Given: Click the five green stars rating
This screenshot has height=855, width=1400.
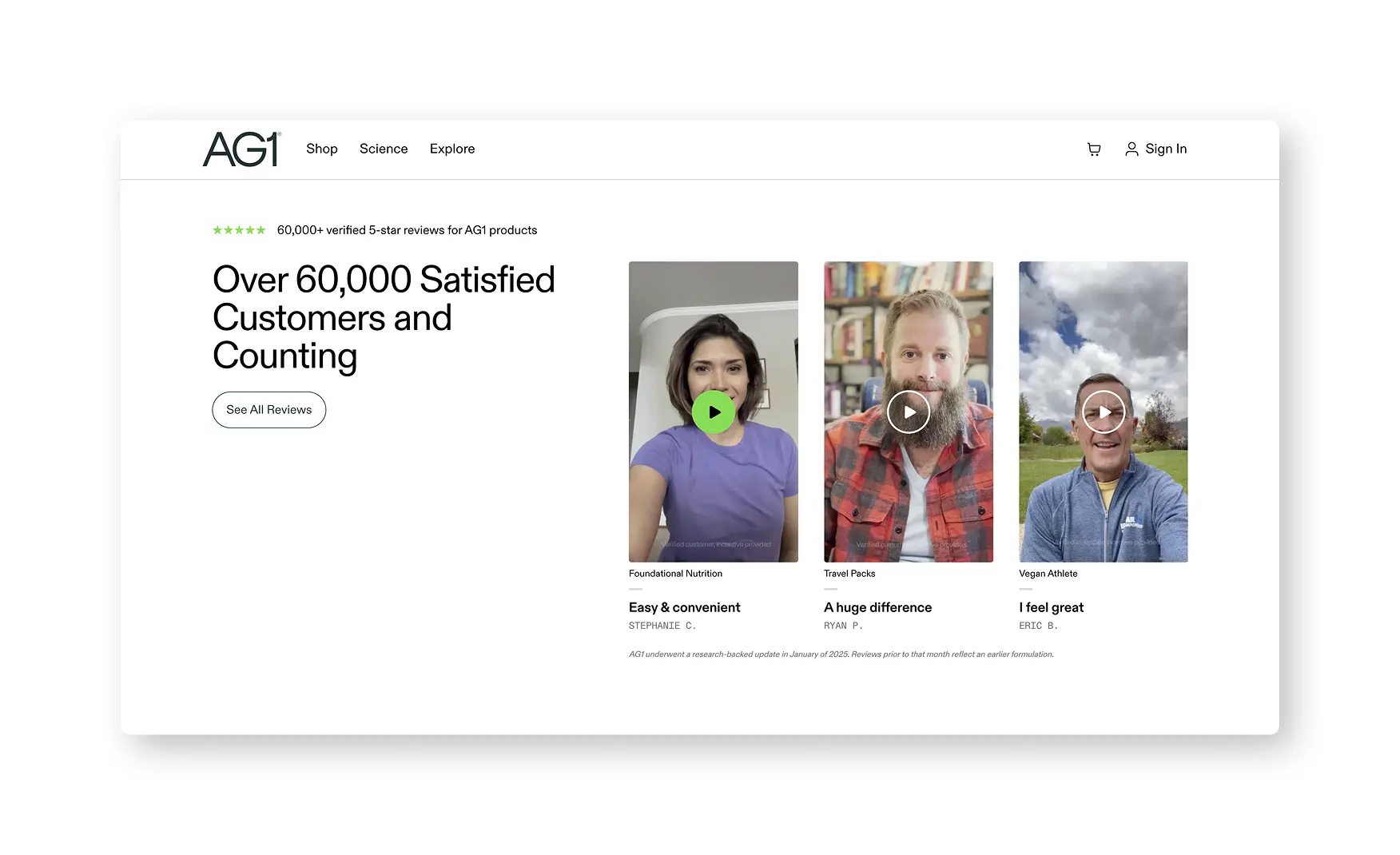Looking at the screenshot, I should coord(239,230).
